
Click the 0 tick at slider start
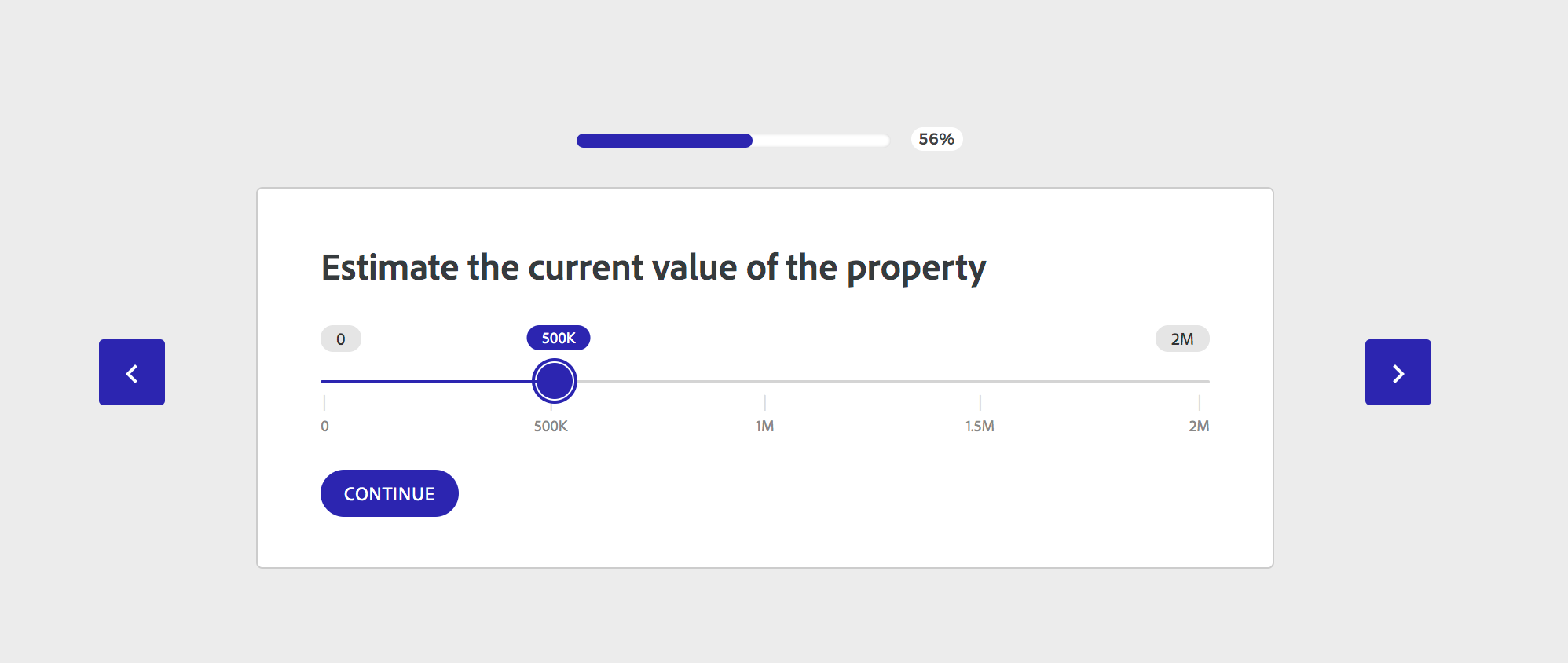[324, 402]
